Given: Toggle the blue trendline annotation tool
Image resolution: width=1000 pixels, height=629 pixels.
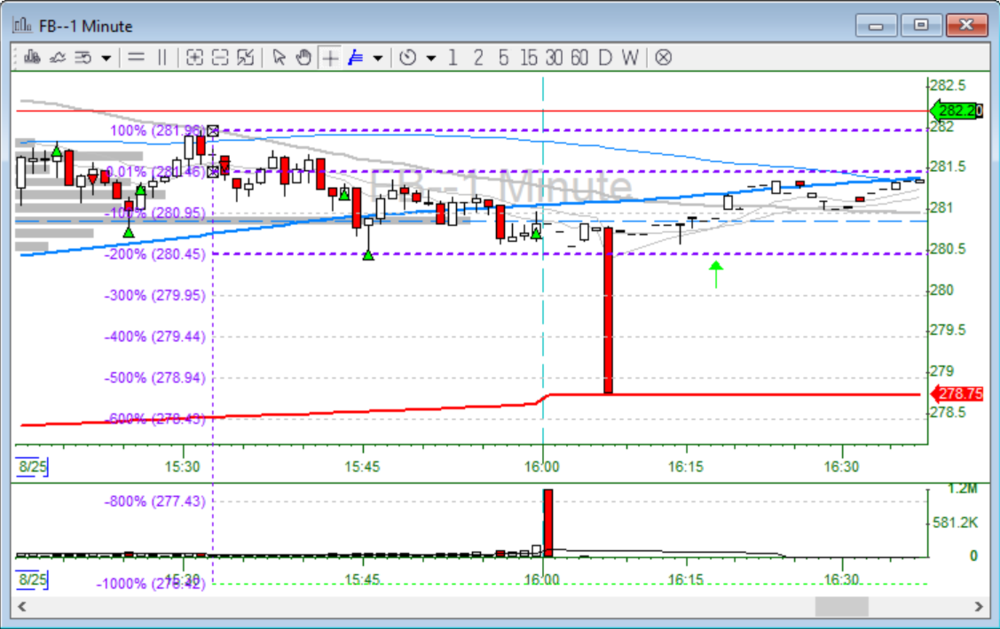Looking at the screenshot, I should [x=354, y=57].
